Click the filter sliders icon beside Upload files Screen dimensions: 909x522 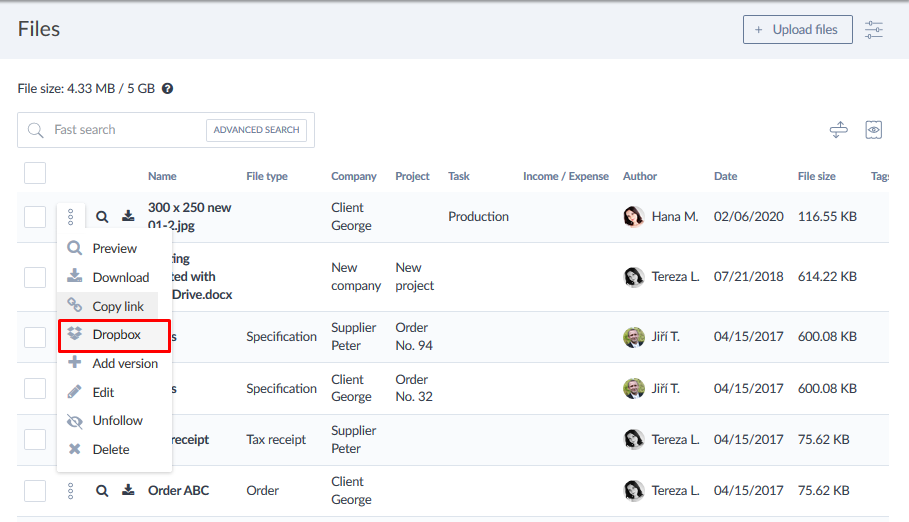[x=874, y=30]
